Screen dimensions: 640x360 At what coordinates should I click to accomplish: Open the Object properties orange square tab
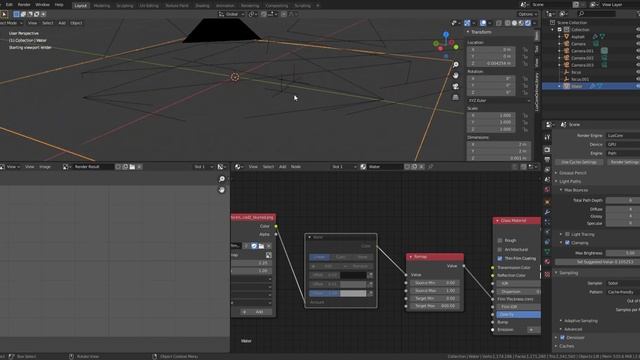pos(547,202)
